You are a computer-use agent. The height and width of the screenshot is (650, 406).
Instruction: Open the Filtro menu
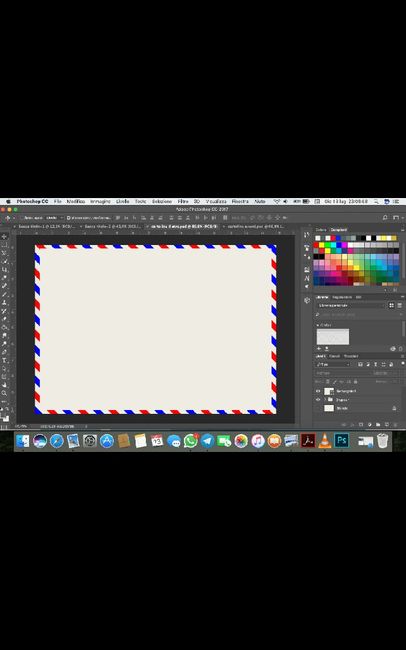[183, 201]
